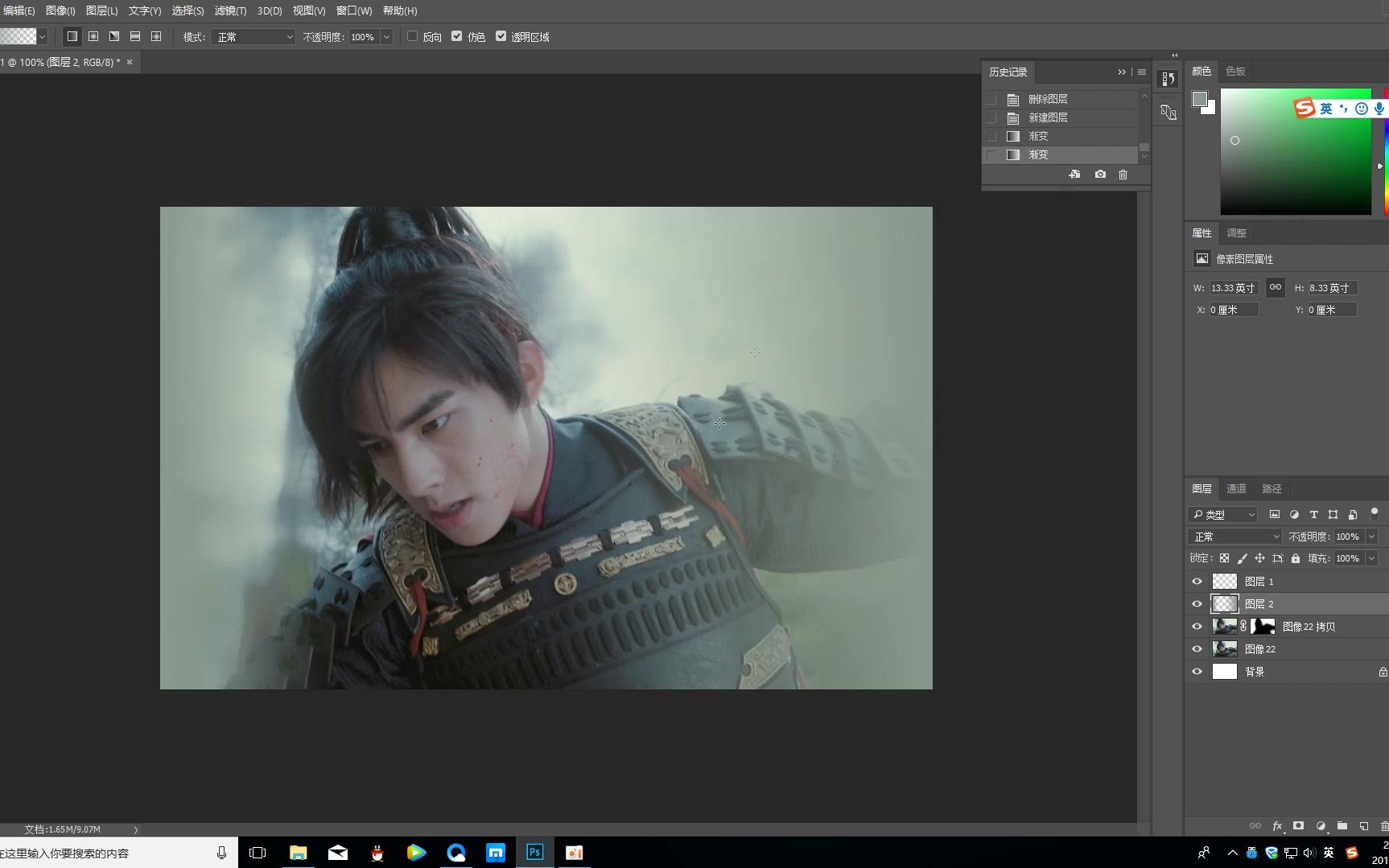1389x868 pixels.
Task: Delete current history state with trash icon
Action: tap(1123, 174)
